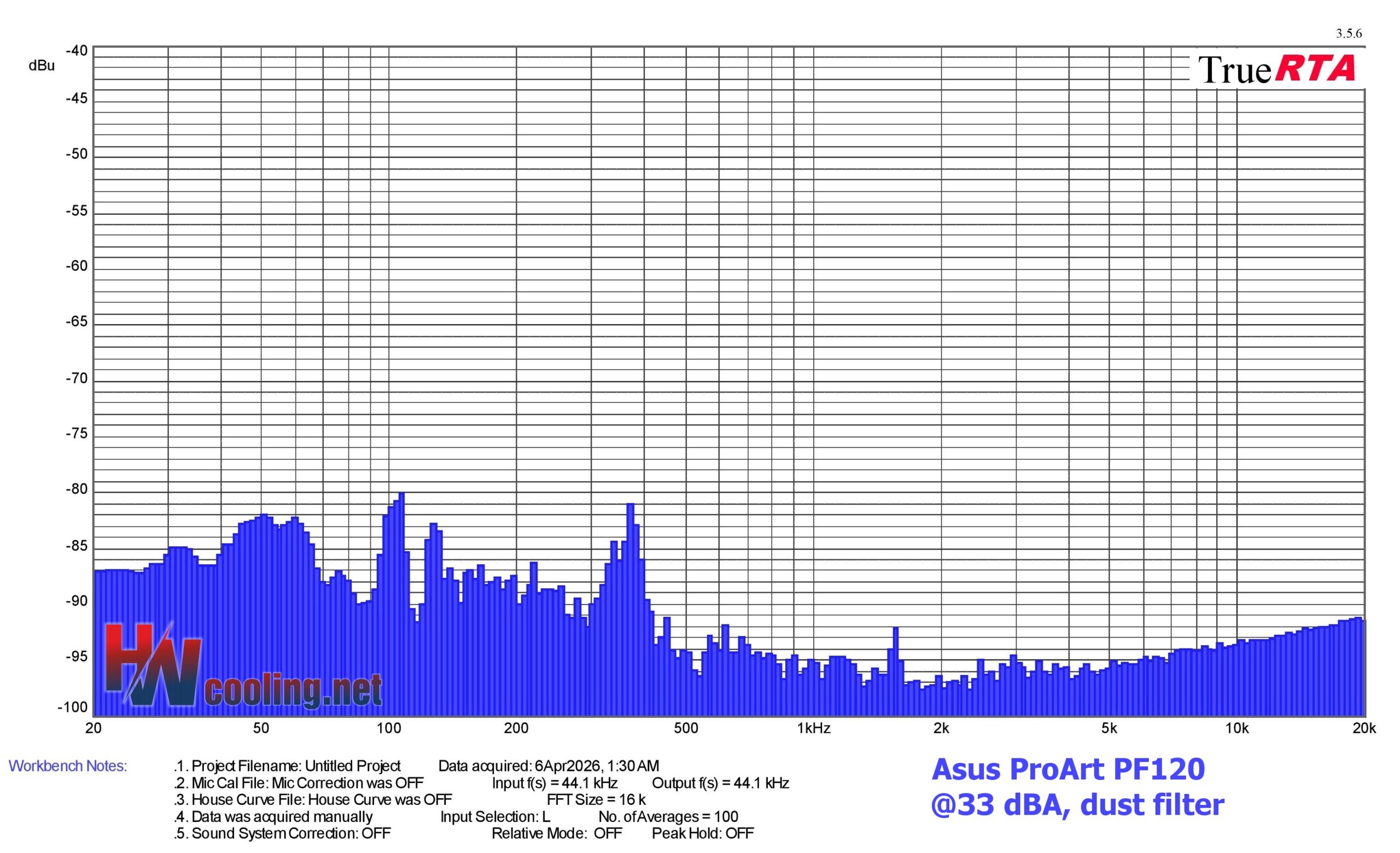The width and height of the screenshot is (1400, 853).
Task: Click the 20k frequency axis label
Action: pos(1364,729)
